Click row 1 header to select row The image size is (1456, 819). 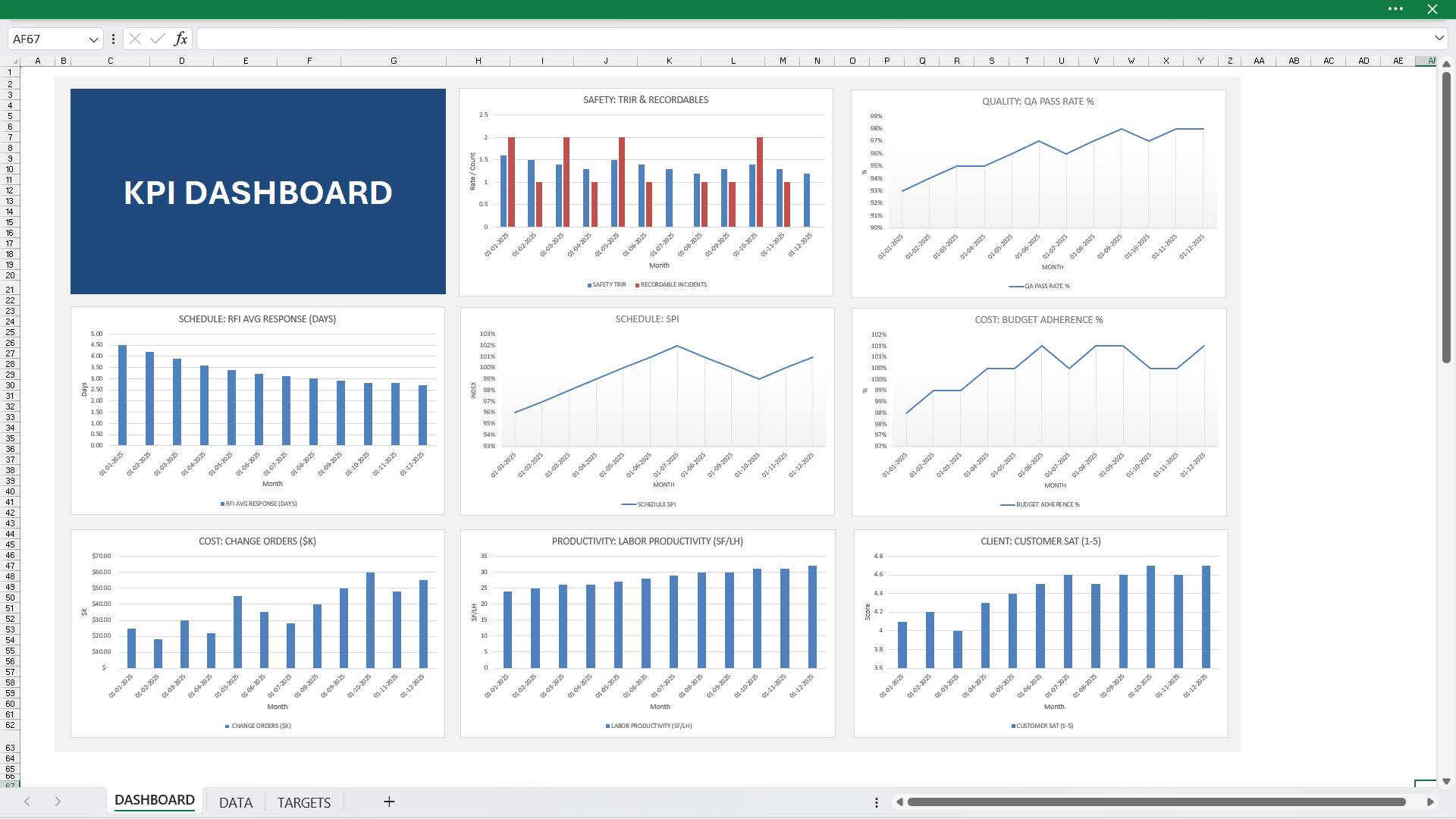[x=10, y=72]
